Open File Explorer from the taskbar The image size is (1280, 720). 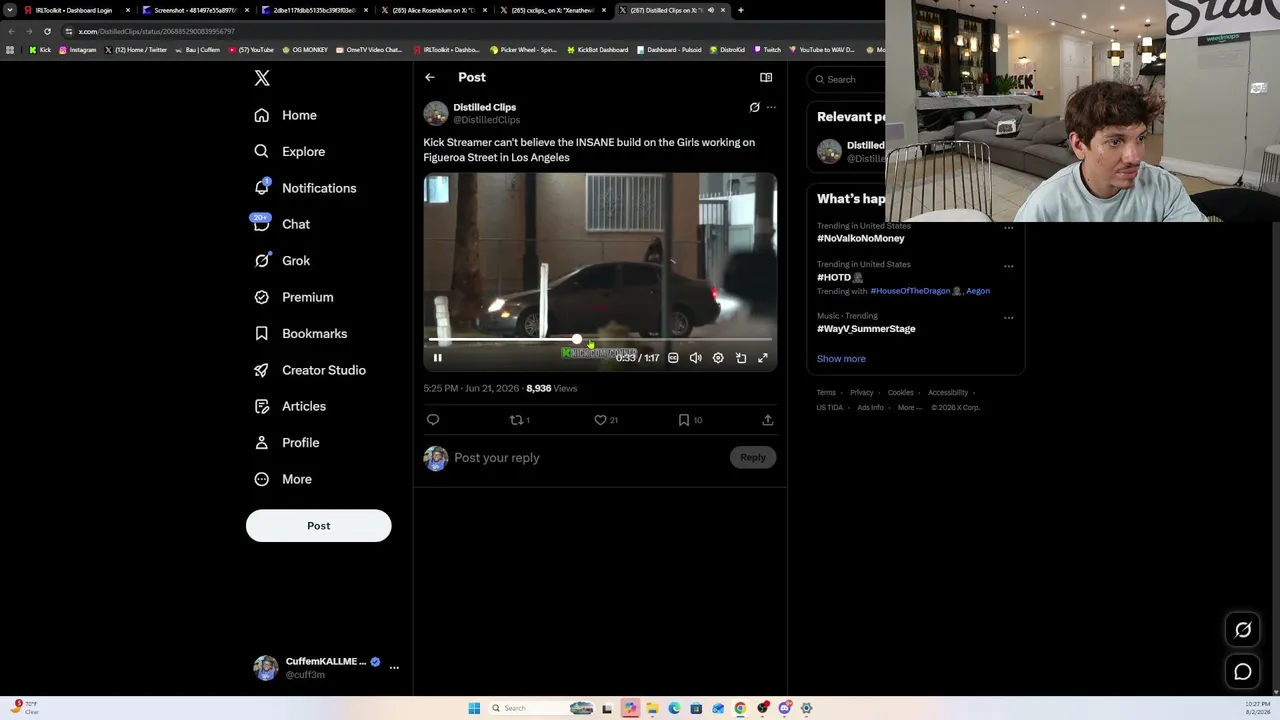click(x=652, y=708)
